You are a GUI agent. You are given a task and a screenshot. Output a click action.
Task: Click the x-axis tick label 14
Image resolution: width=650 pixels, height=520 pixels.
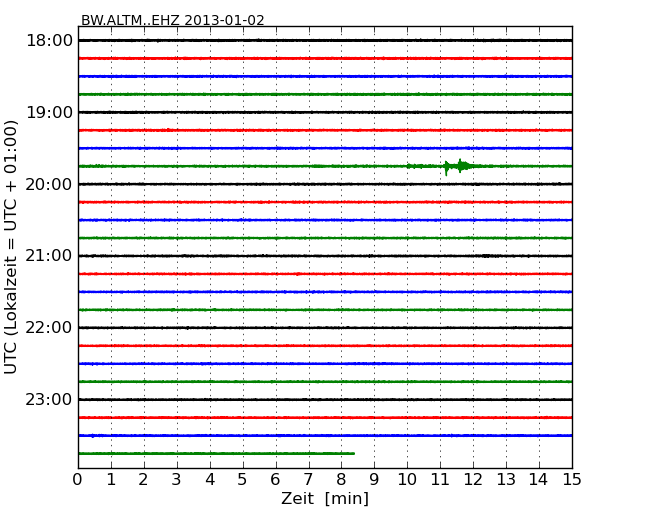539,480
